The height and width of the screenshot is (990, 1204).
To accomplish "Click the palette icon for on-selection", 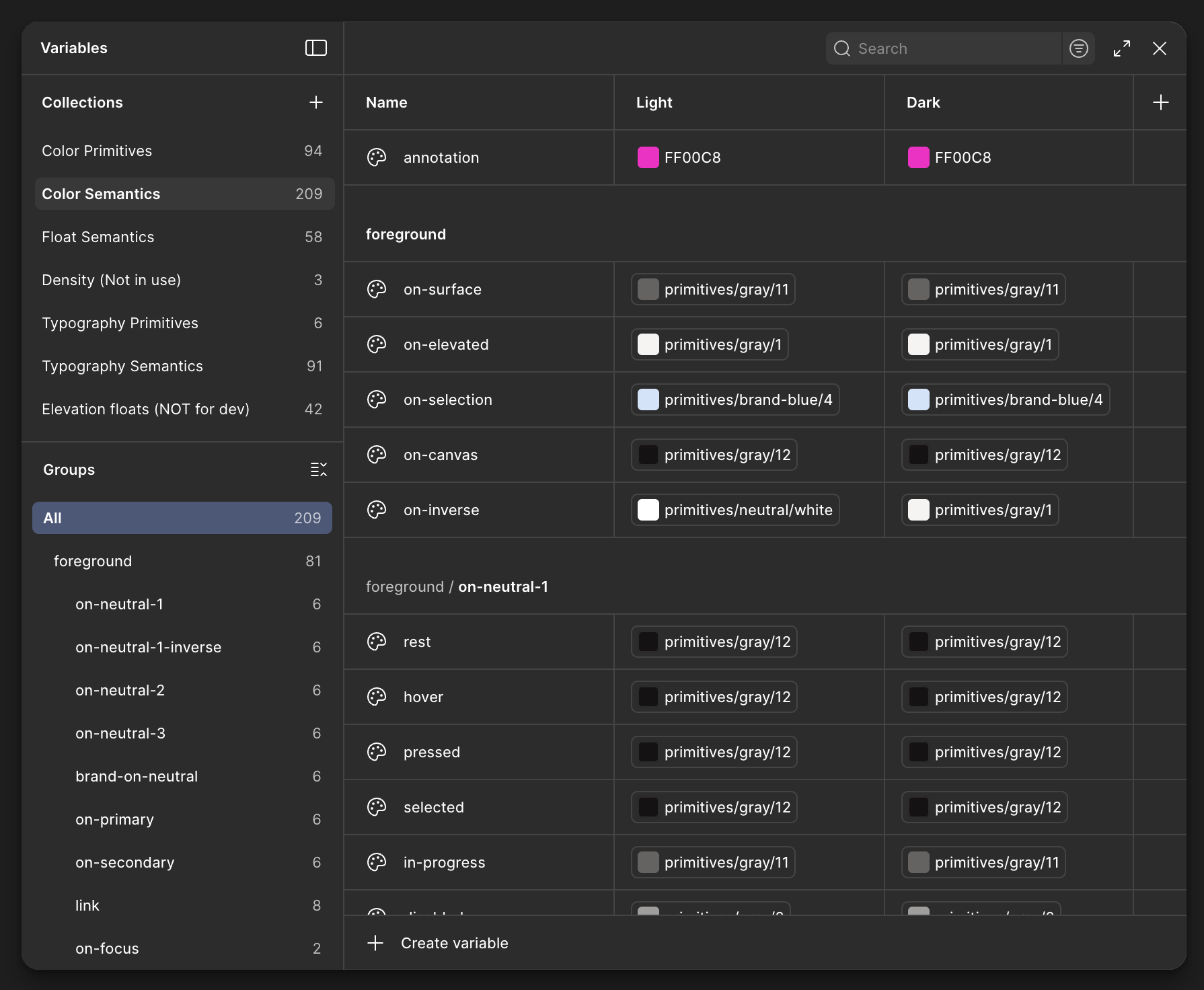I will click(377, 399).
